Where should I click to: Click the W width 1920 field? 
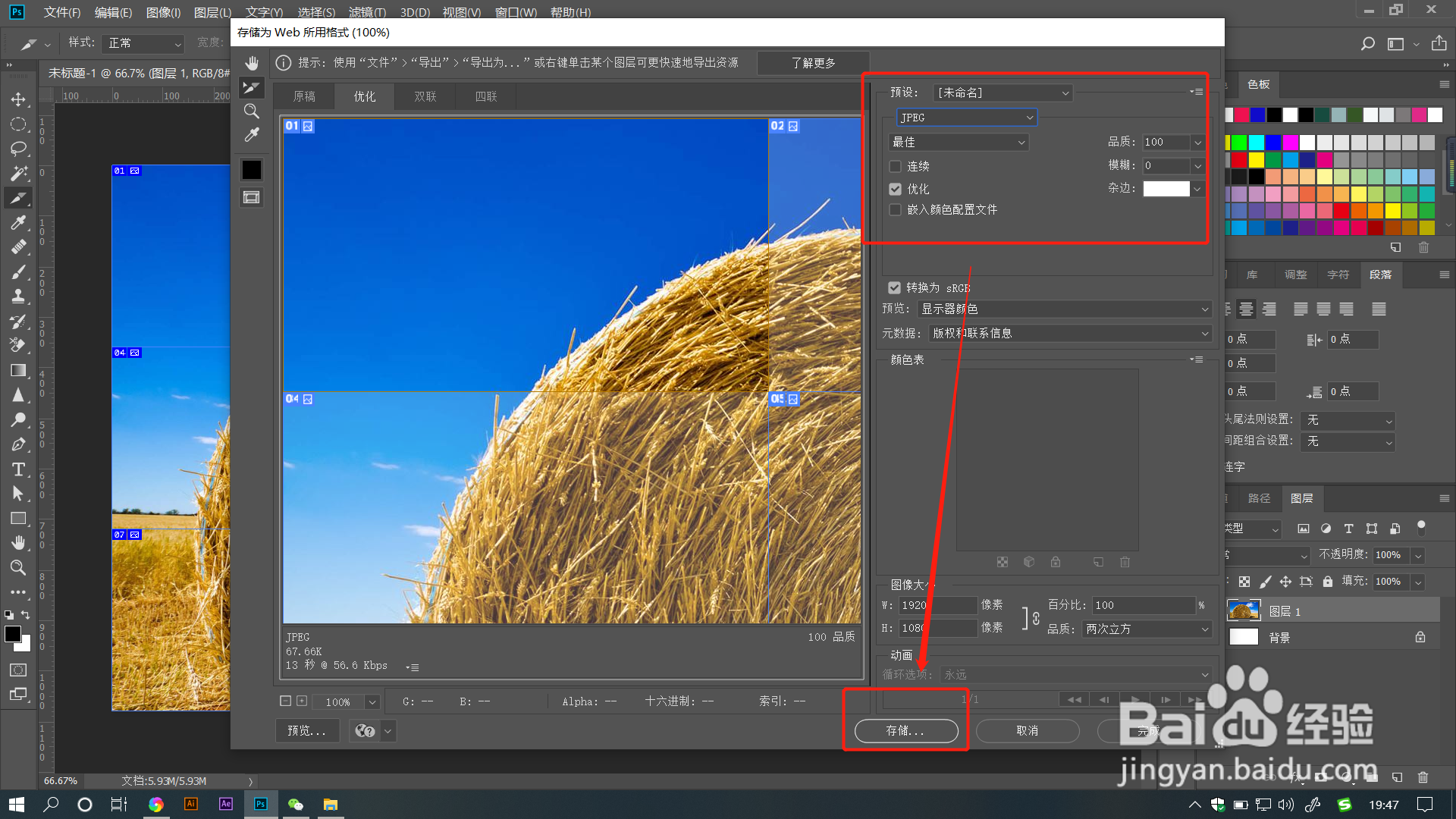tap(938, 606)
